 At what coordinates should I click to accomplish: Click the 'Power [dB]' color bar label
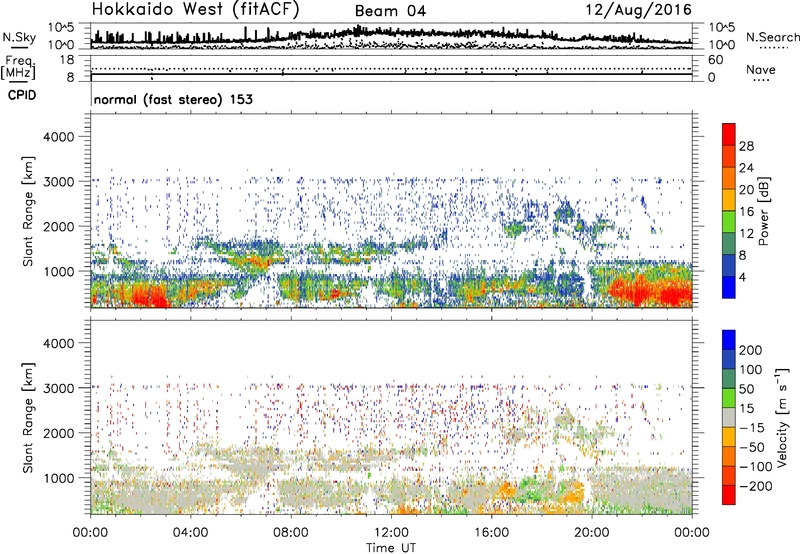pos(764,211)
